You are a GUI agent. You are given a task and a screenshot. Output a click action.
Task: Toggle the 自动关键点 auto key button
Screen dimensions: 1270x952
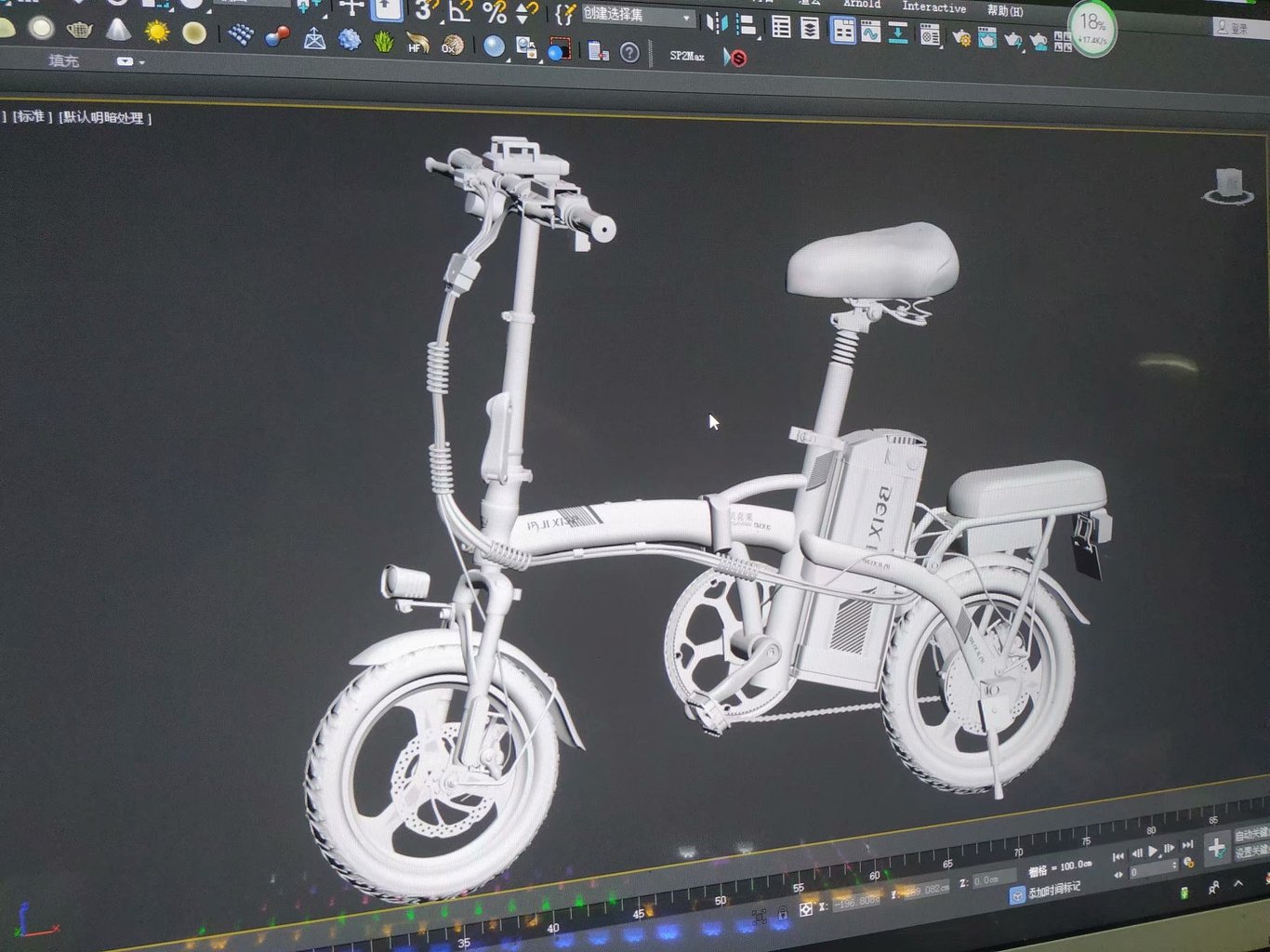point(1251,834)
